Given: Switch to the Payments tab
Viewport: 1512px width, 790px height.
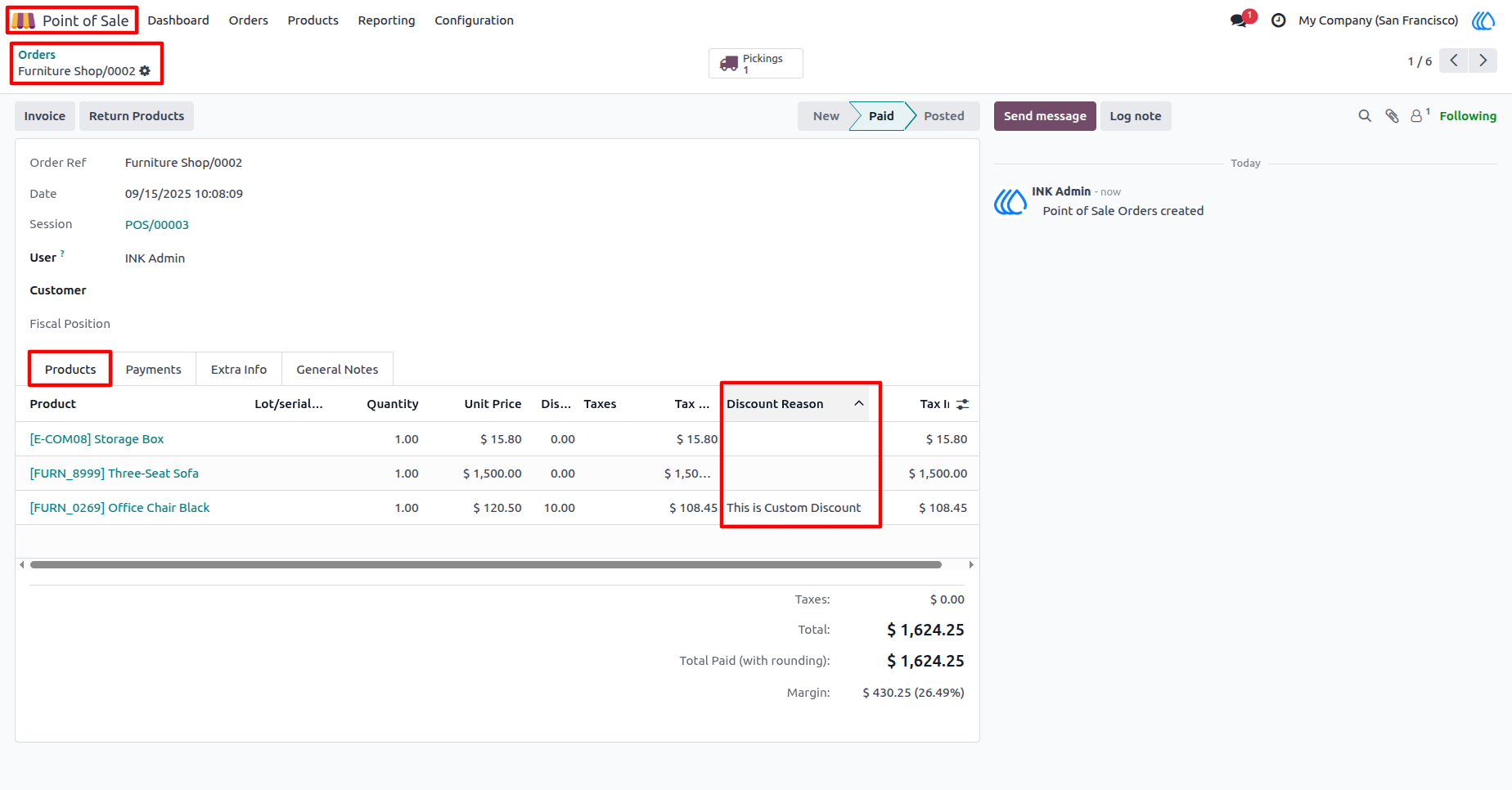Looking at the screenshot, I should tap(153, 370).
